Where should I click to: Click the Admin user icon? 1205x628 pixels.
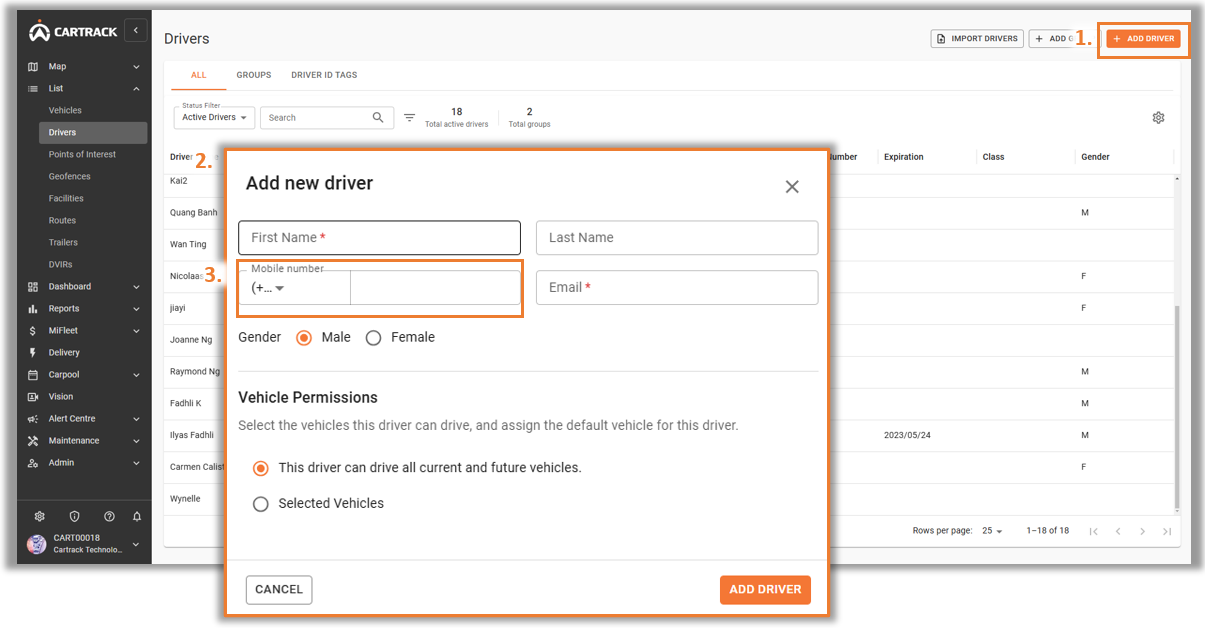33,463
